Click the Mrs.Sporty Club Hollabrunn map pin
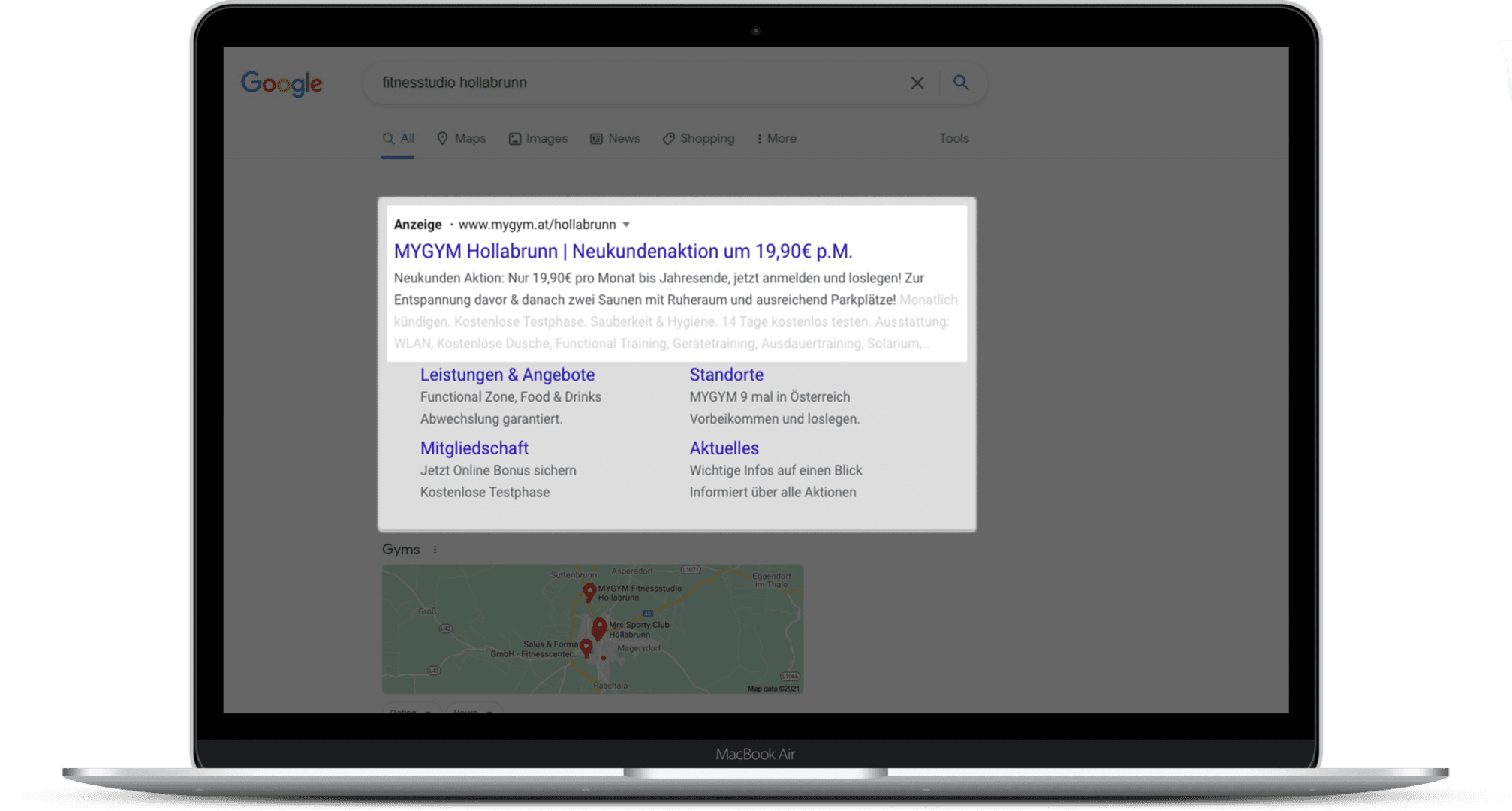 click(x=599, y=627)
